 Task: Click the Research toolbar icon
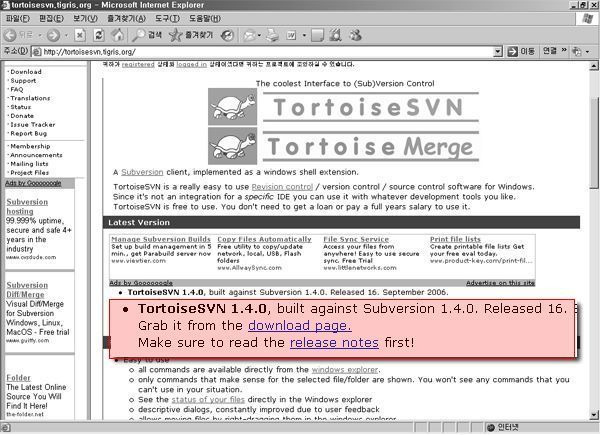tap(336, 35)
